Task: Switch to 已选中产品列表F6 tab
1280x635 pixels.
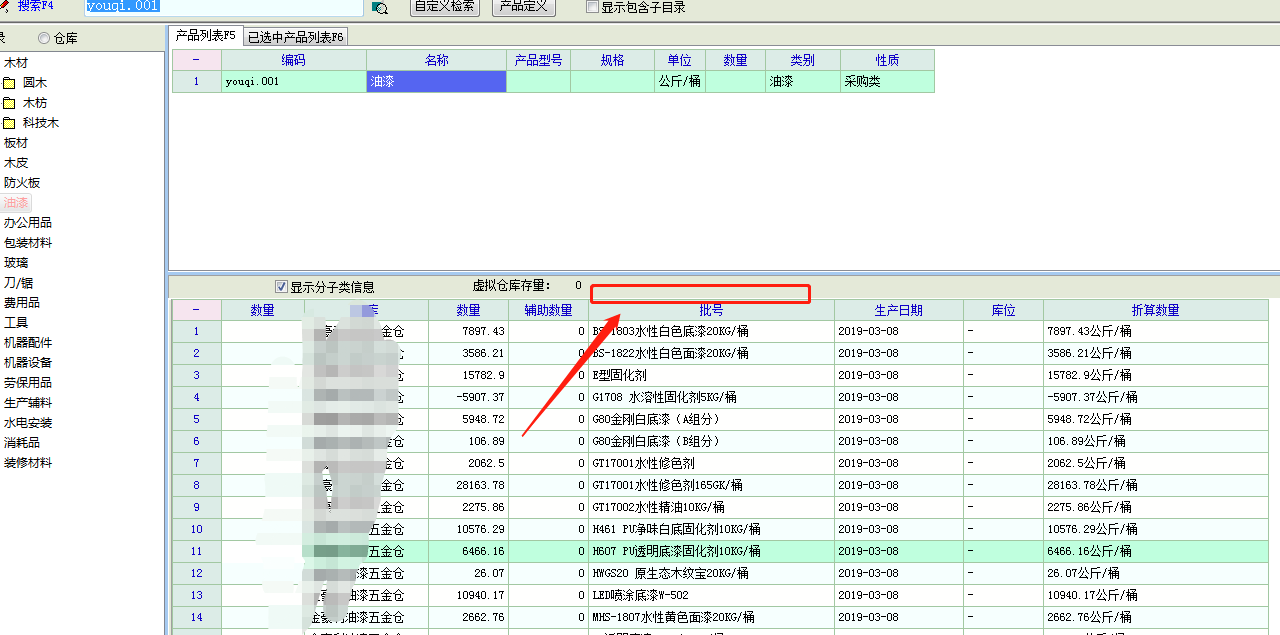Action: pos(296,37)
